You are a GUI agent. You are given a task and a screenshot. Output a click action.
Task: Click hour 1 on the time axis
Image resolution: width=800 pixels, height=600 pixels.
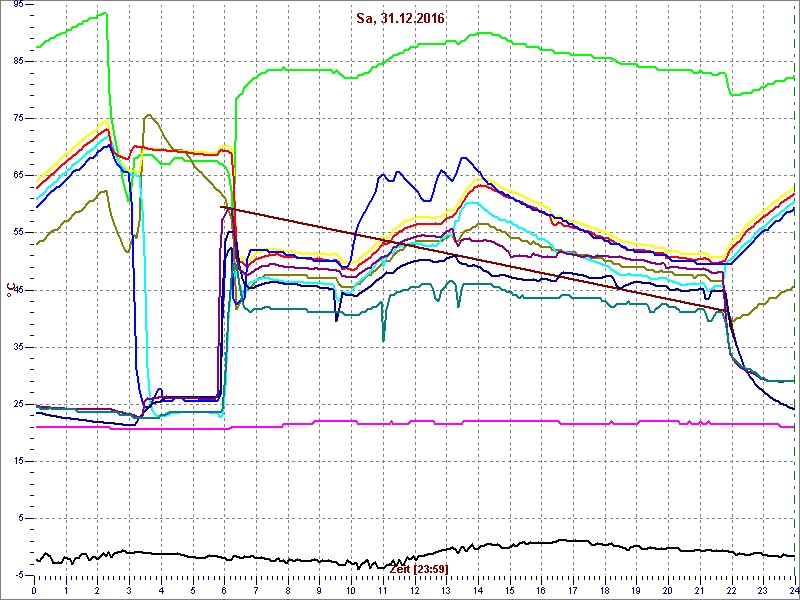[66, 590]
